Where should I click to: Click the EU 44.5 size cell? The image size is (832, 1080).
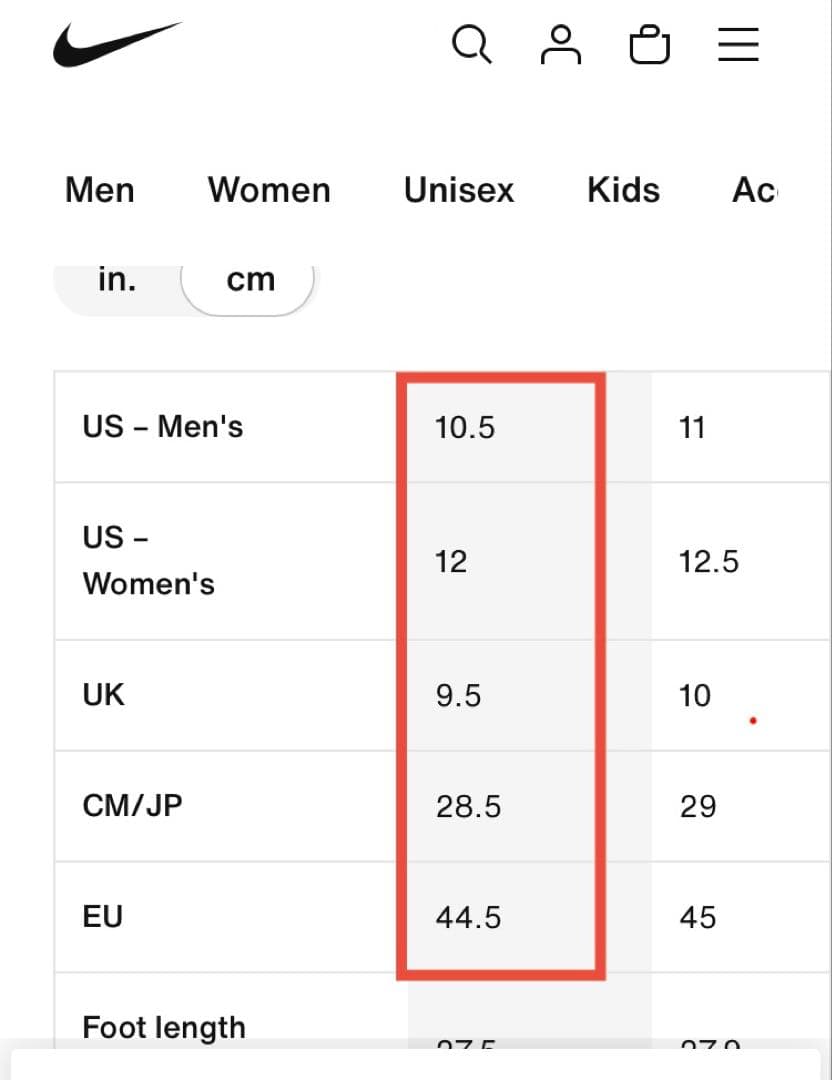[x=469, y=917]
